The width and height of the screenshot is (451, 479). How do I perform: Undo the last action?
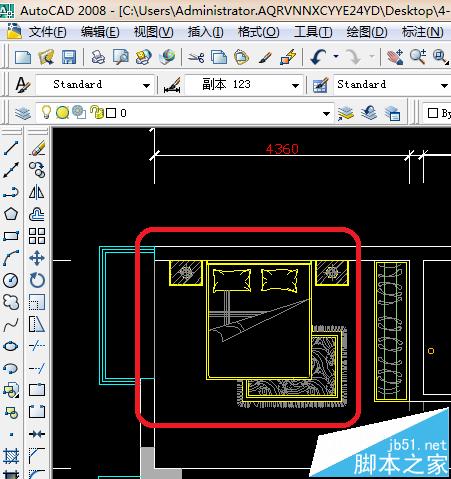tap(318, 57)
